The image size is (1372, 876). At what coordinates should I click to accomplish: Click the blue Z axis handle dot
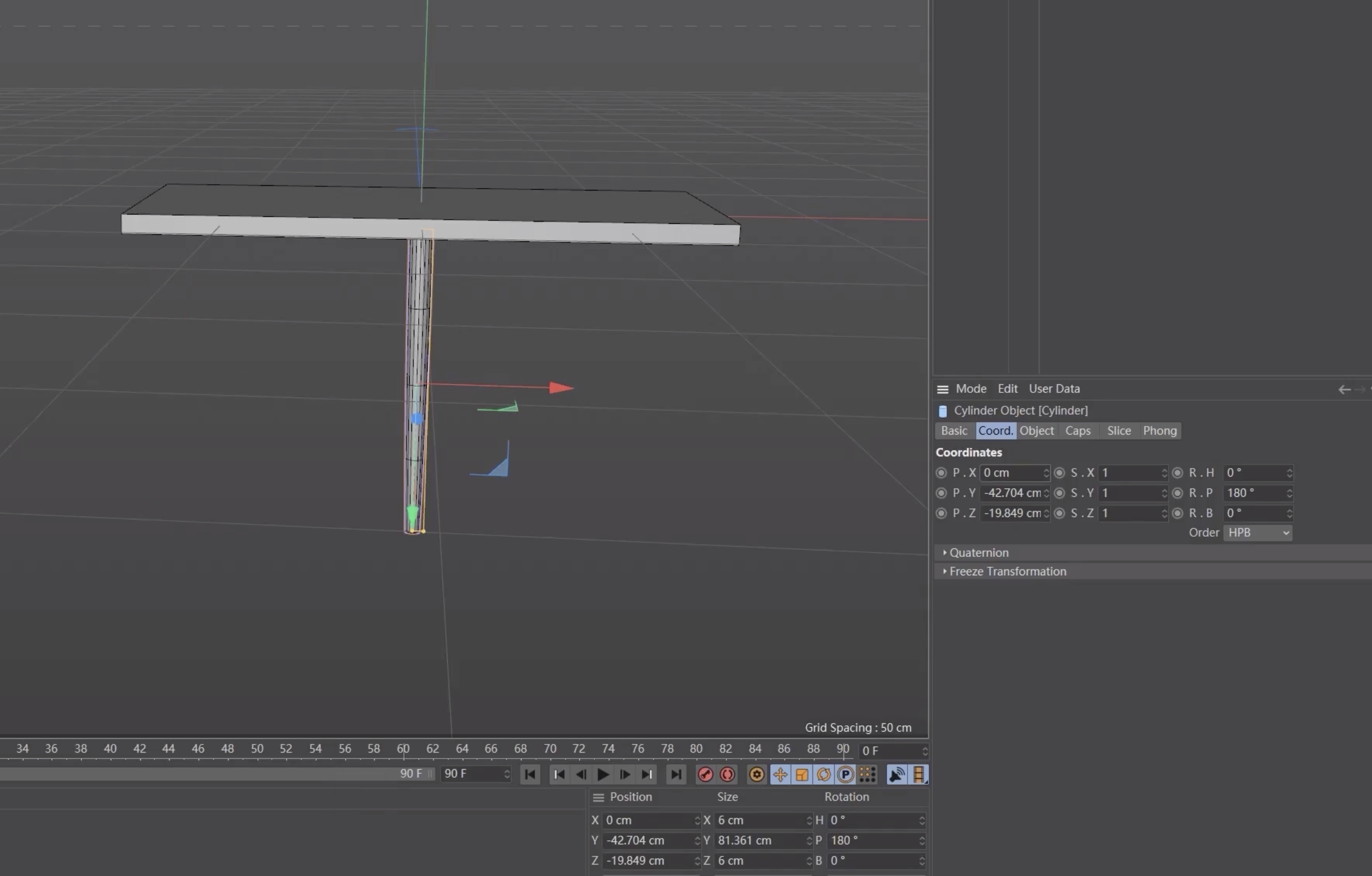coord(417,418)
